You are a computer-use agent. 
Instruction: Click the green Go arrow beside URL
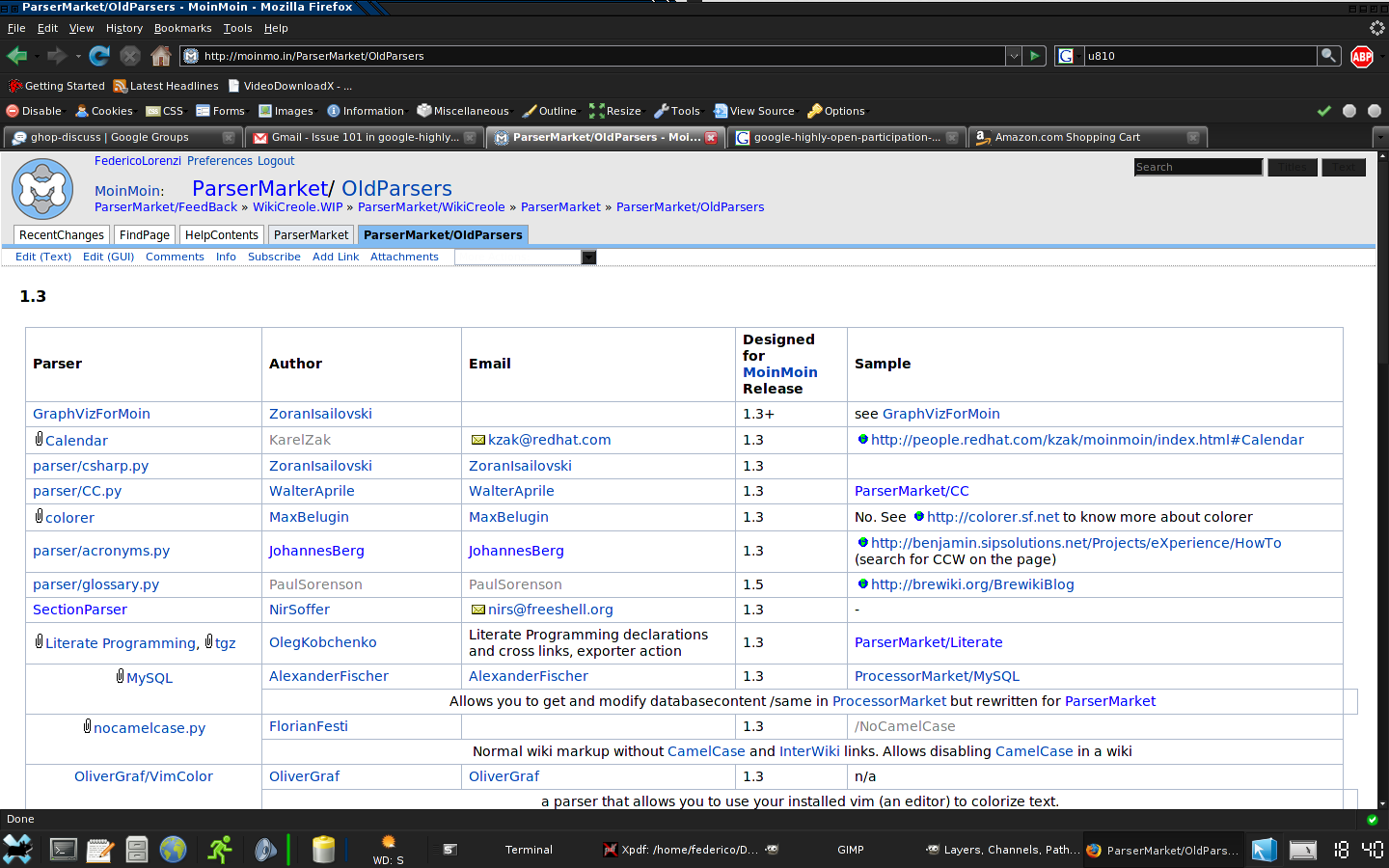pos(1034,56)
